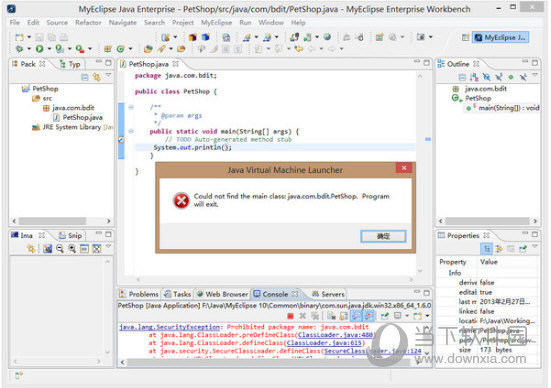Toggle Show Categories button in Properties panel
Viewport: 551px width, 388px height.
pos(486,249)
